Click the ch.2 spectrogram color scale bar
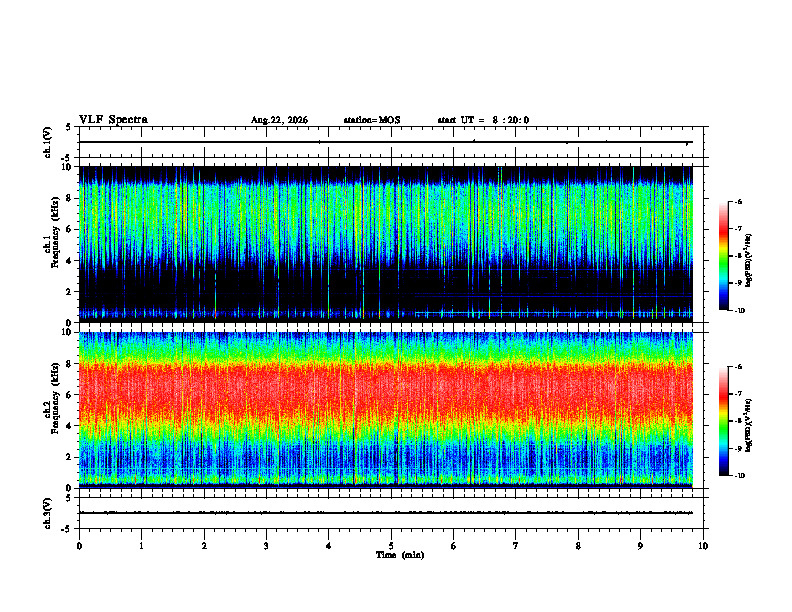Screen dimensions: 792x612 click(x=723, y=421)
